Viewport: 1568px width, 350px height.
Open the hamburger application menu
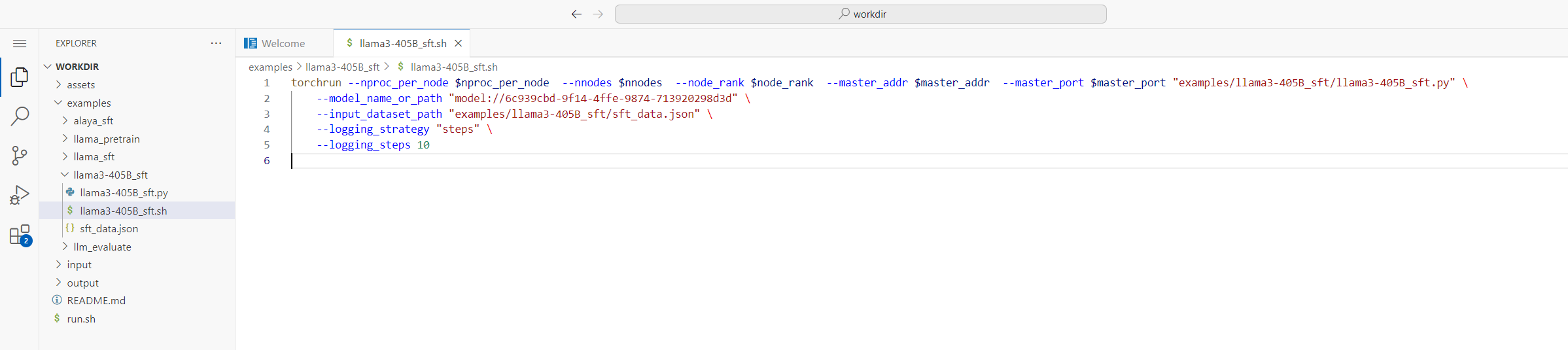pyautogui.click(x=20, y=43)
